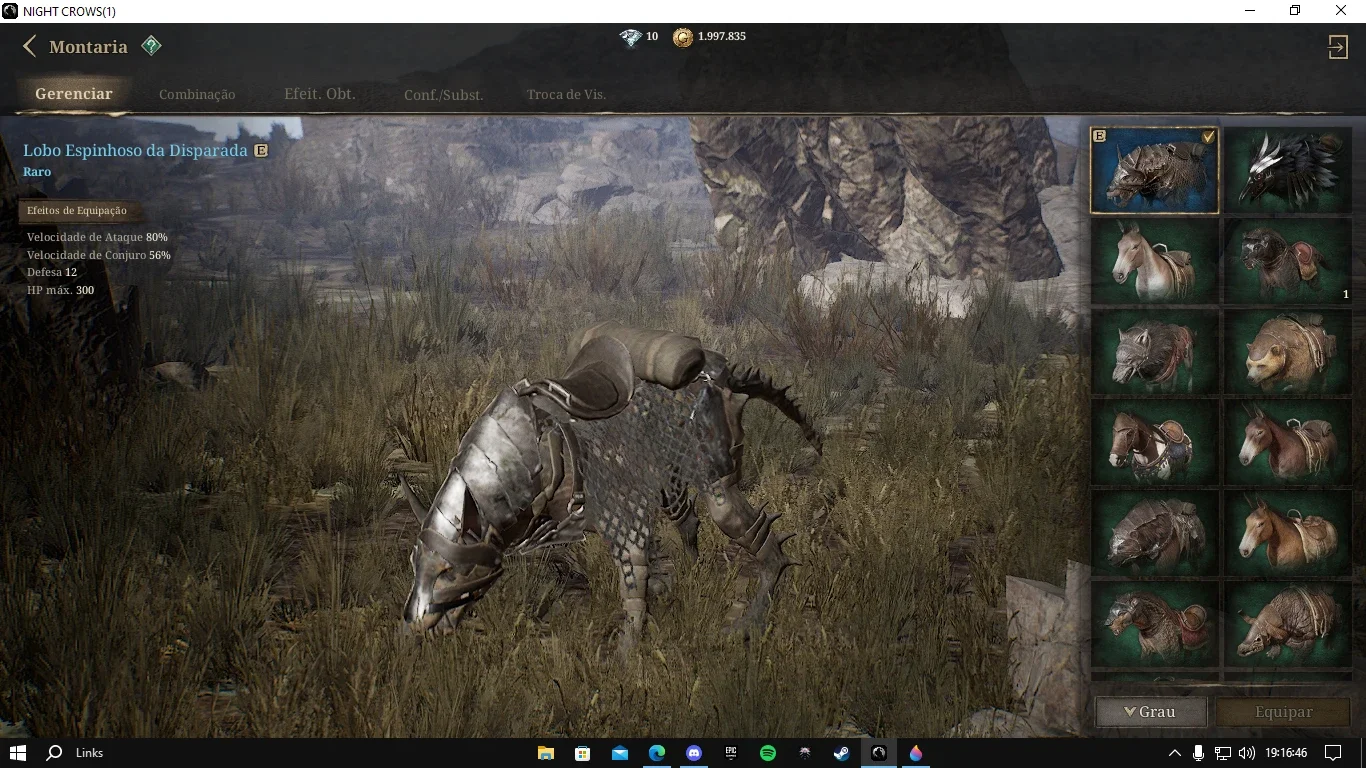Open the Mail app from the taskbar
Screen dimensions: 1366x768
coord(620,753)
